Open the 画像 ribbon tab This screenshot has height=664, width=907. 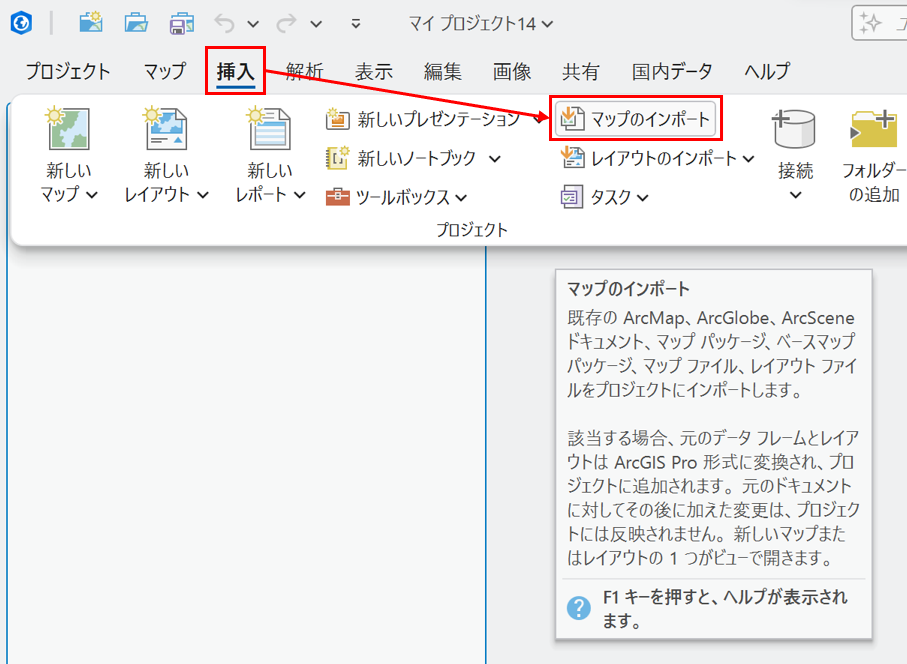512,71
